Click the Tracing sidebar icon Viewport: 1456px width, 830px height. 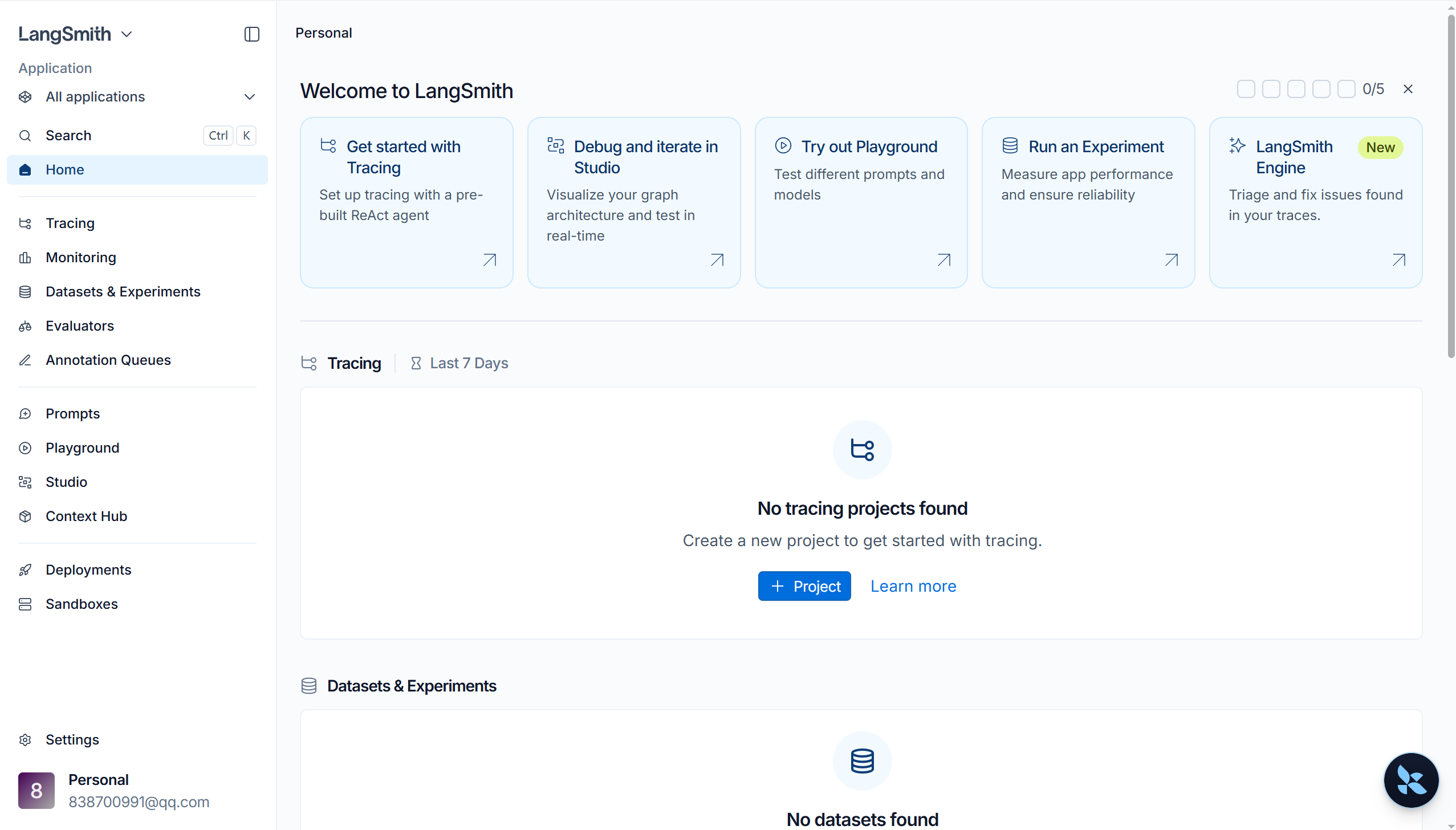pyautogui.click(x=25, y=223)
